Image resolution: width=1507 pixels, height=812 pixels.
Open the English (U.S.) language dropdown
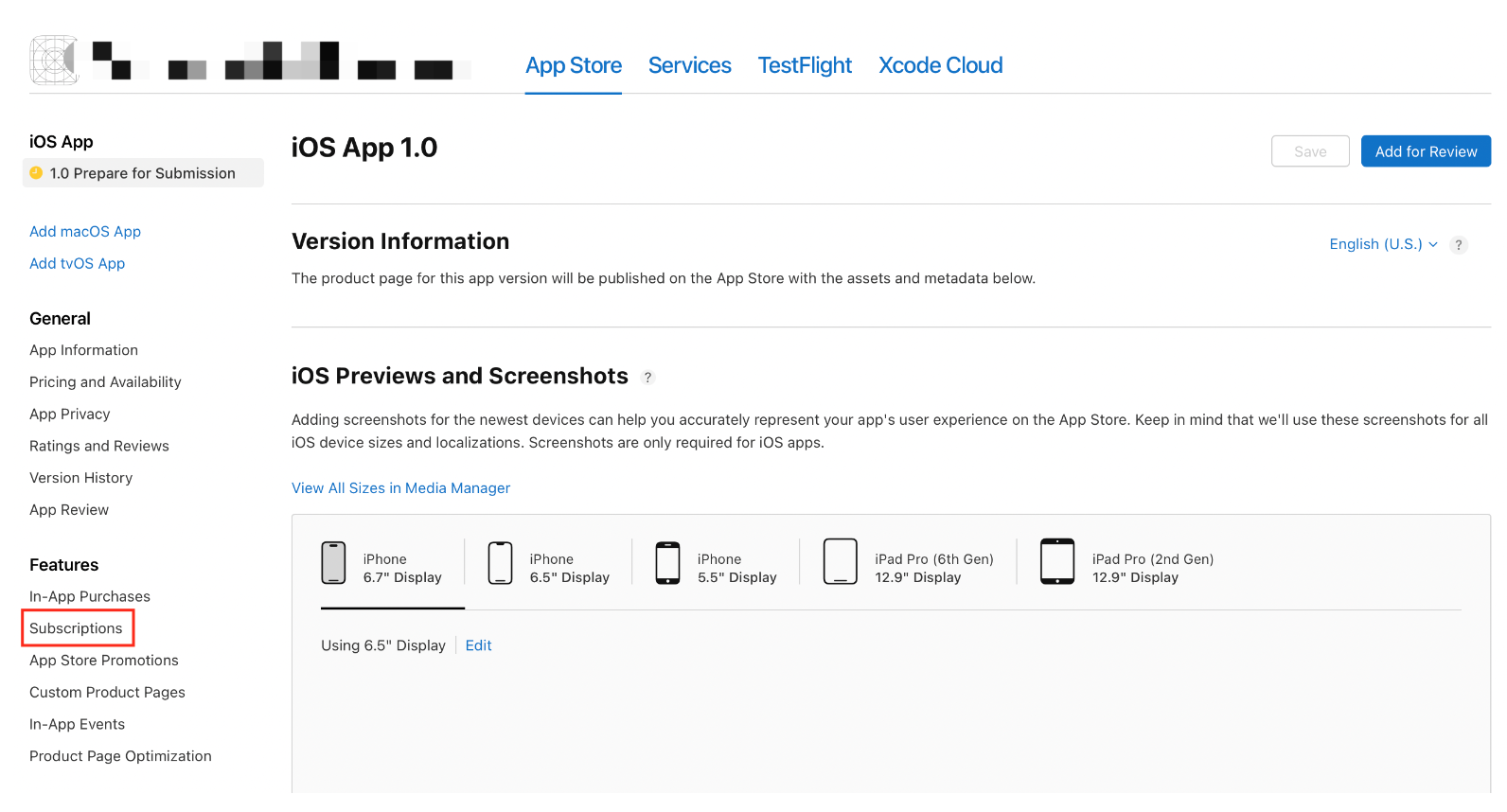pyautogui.click(x=1383, y=244)
